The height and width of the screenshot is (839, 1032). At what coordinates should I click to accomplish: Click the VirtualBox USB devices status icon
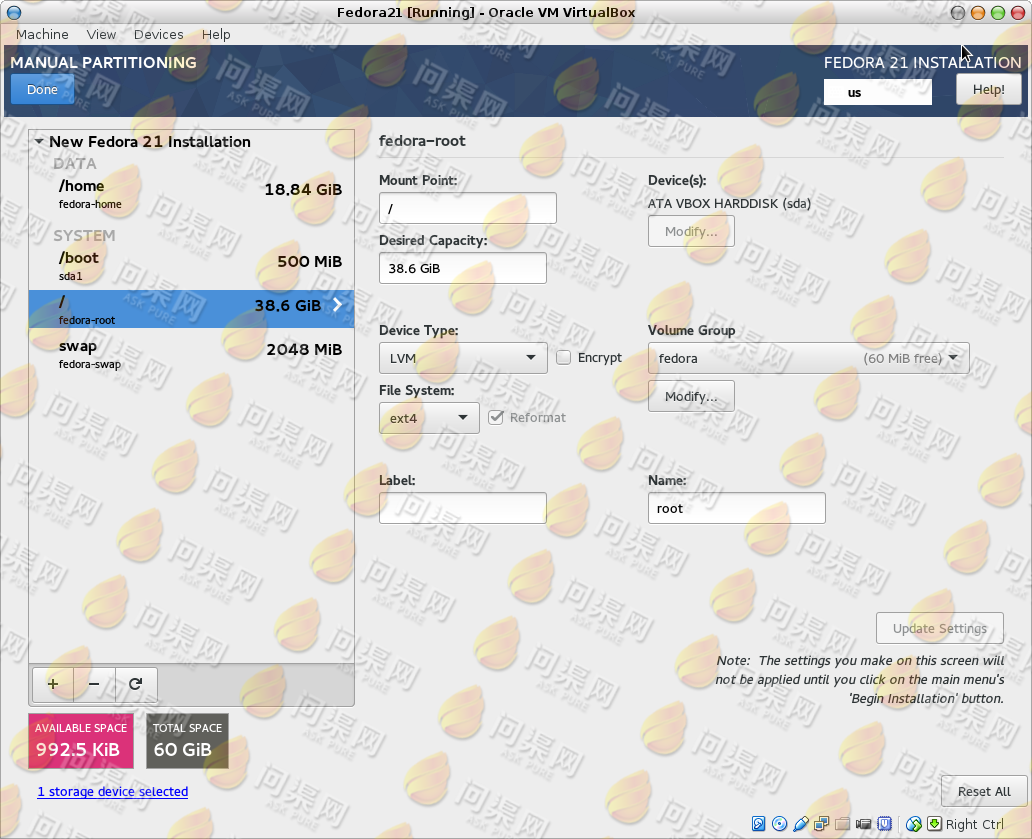(800, 824)
